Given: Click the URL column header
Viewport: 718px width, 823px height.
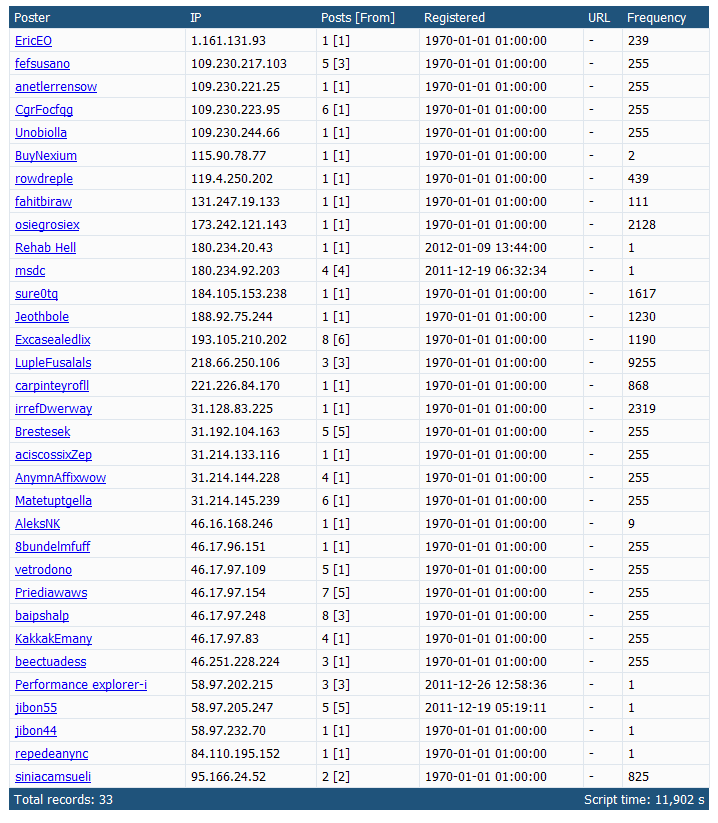Looking at the screenshot, I should [599, 17].
